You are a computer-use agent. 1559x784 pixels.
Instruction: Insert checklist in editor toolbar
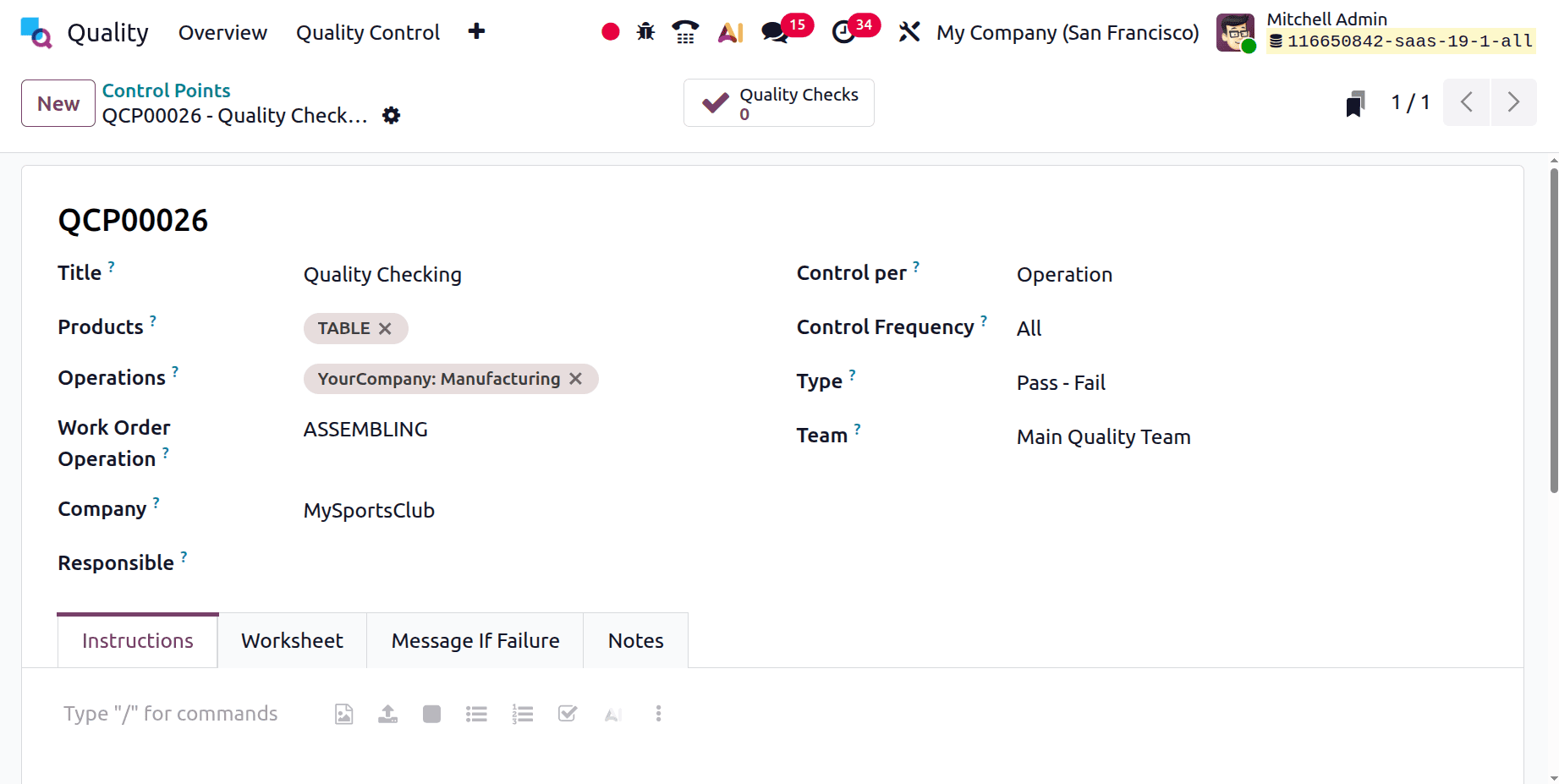(568, 714)
